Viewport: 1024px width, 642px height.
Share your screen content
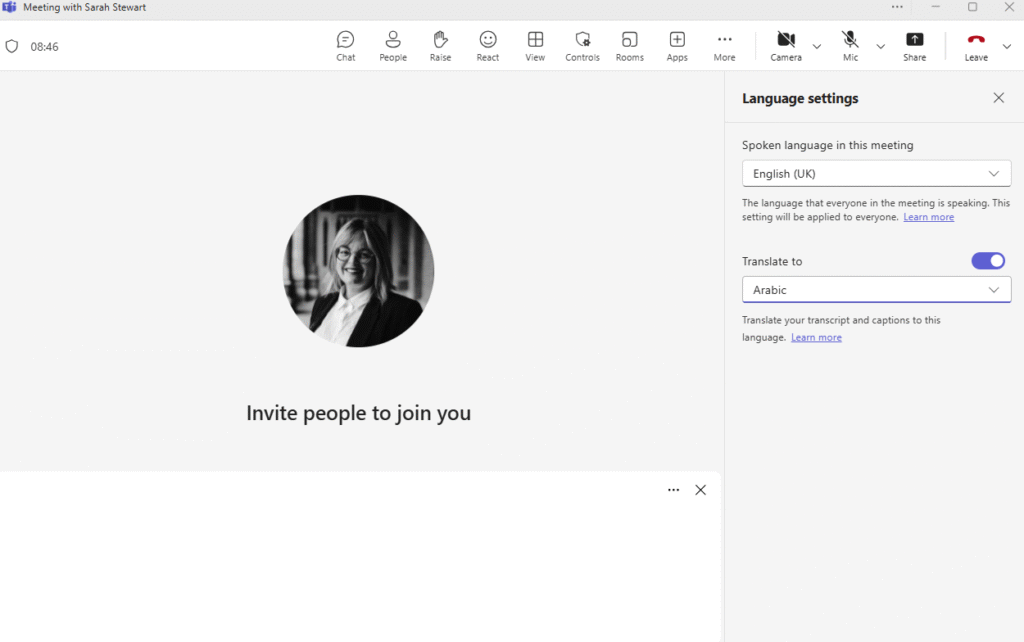click(914, 45)
